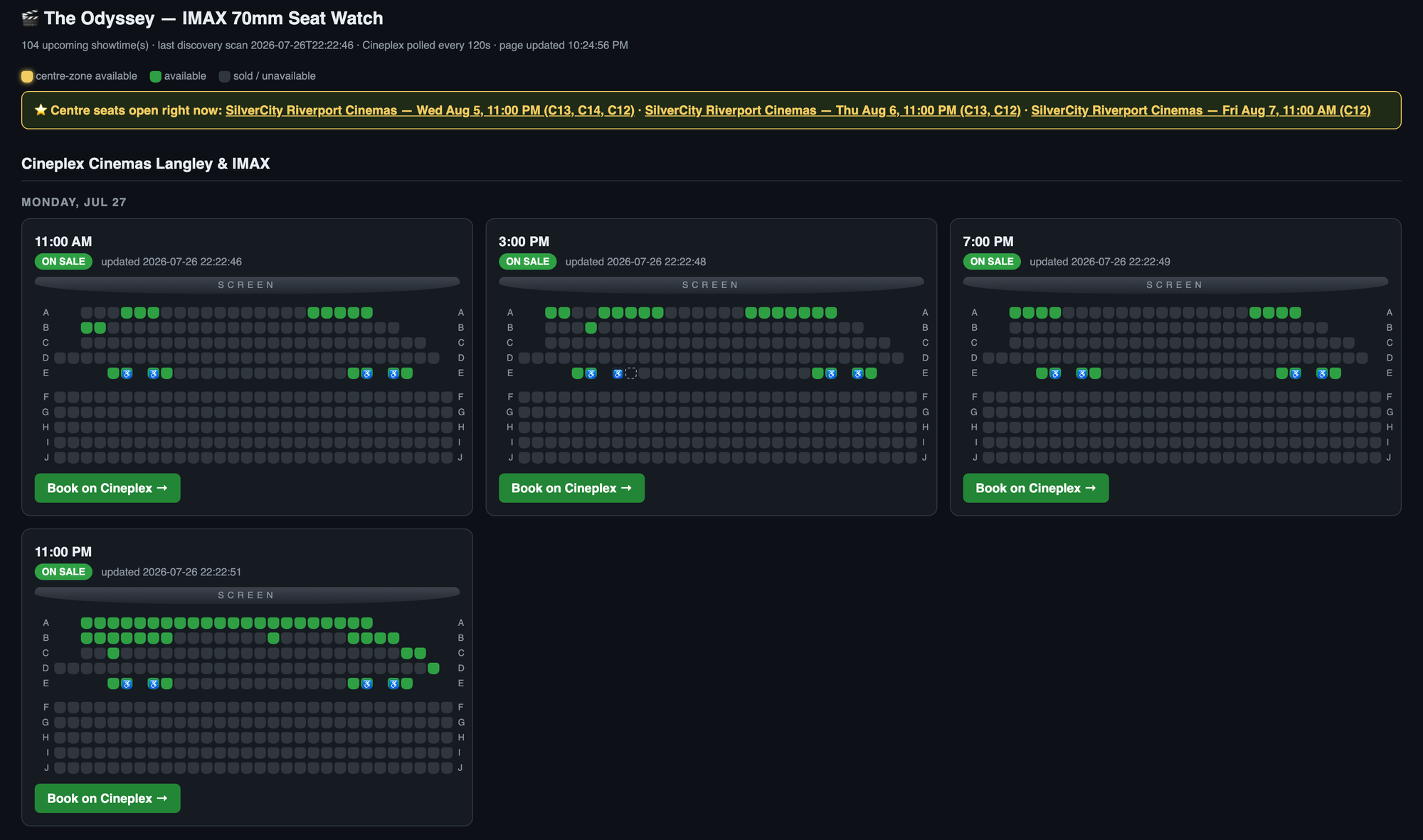
Task: Click the "11:00 AM" showtime heading
Action: point(63,242)
